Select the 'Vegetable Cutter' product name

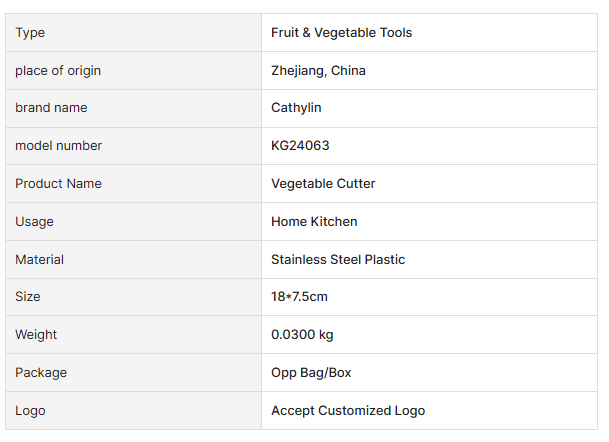pos(323,184)
